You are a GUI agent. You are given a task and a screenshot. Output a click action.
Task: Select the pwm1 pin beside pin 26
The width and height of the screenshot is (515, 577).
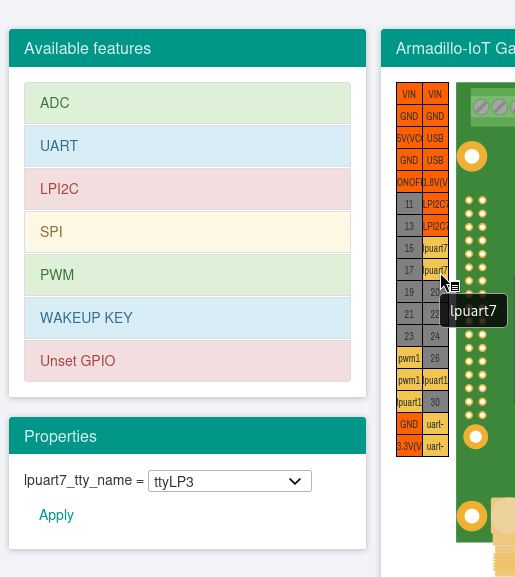[x=409, y=358]
